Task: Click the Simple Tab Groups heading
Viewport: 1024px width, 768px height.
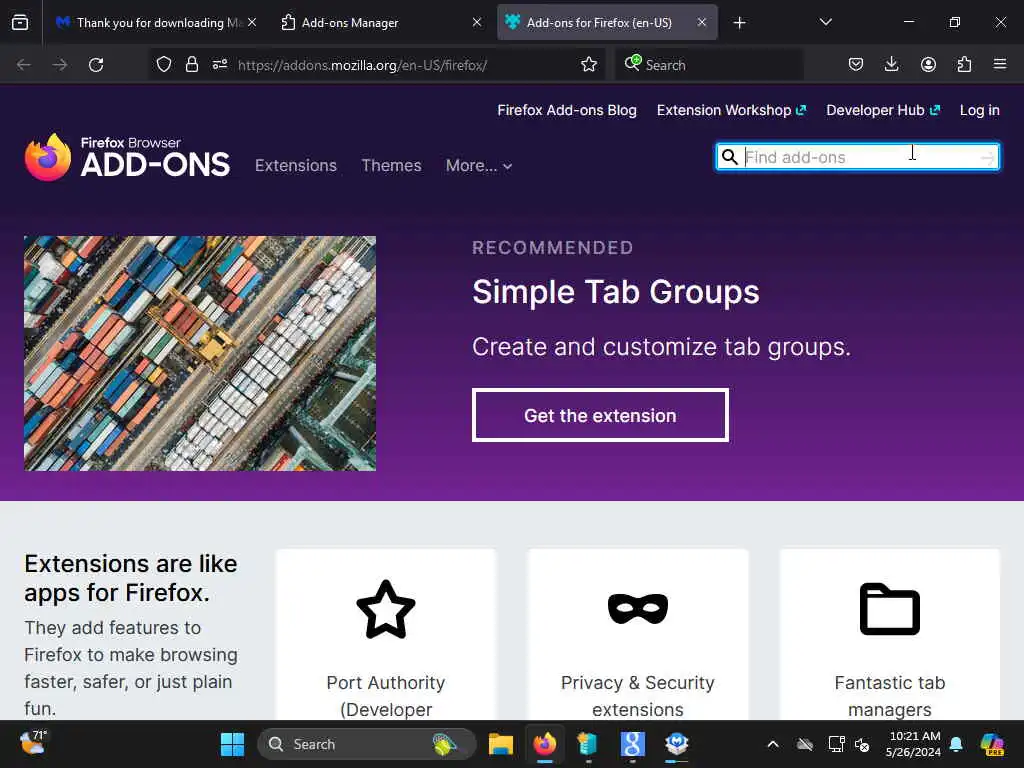Action: (x=616, y=291)
